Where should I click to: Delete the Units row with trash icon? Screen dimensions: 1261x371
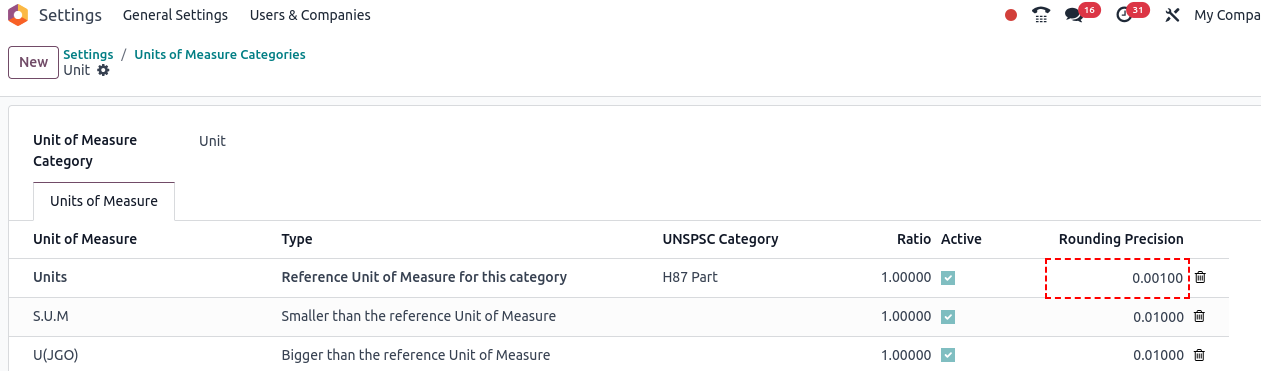coord(1200,277)
